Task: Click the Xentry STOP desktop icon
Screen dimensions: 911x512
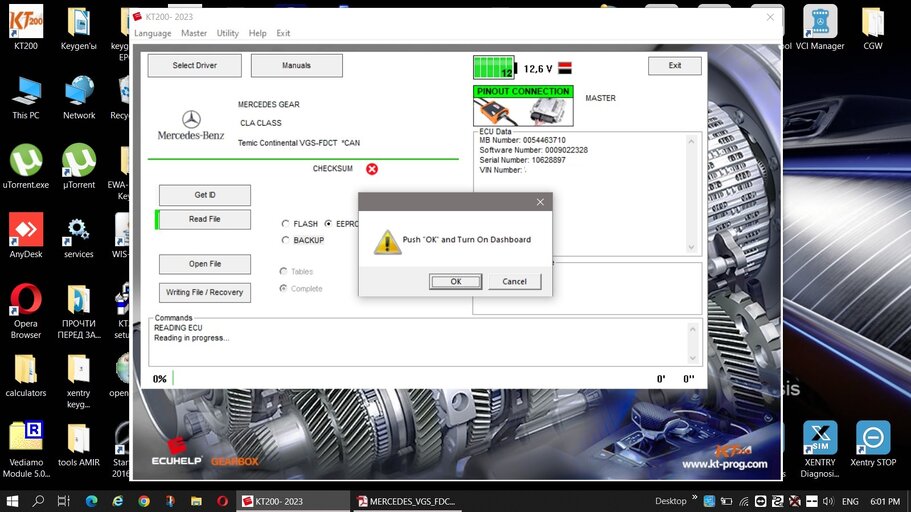Action: click(873, 443)
